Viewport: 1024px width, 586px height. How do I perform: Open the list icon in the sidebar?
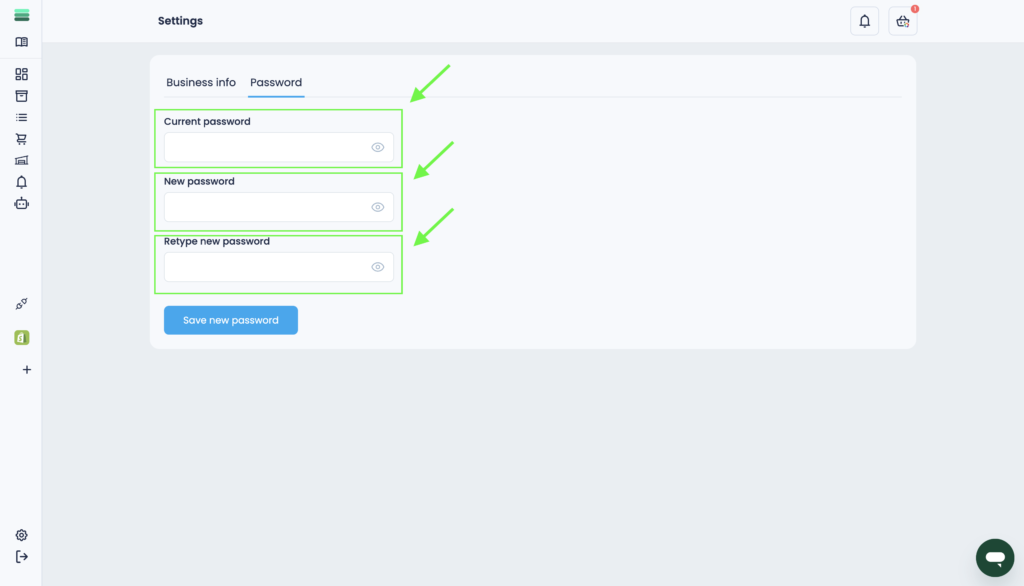21,117
